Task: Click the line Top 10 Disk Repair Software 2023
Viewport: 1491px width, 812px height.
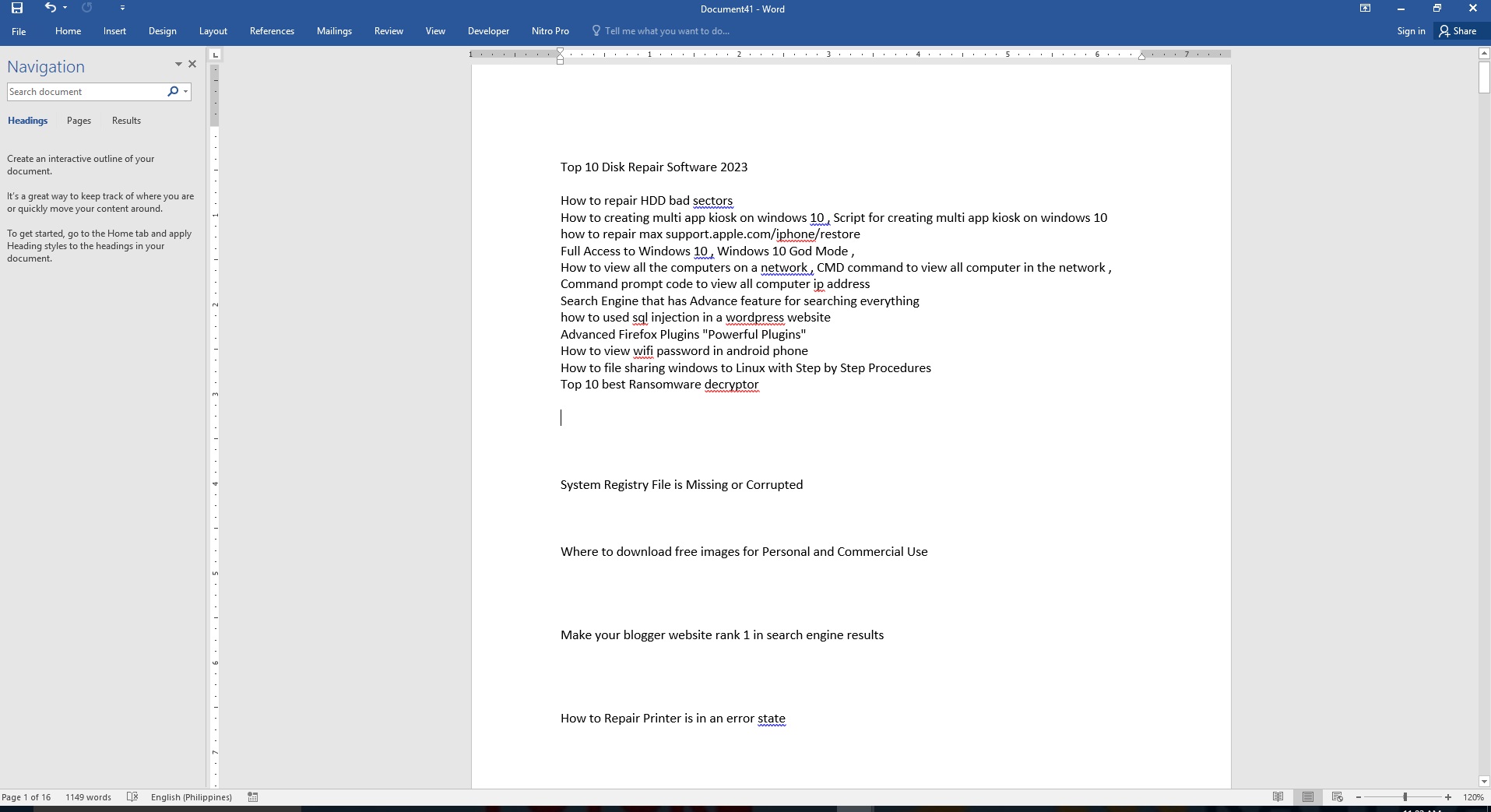Action: pos(654,167)
